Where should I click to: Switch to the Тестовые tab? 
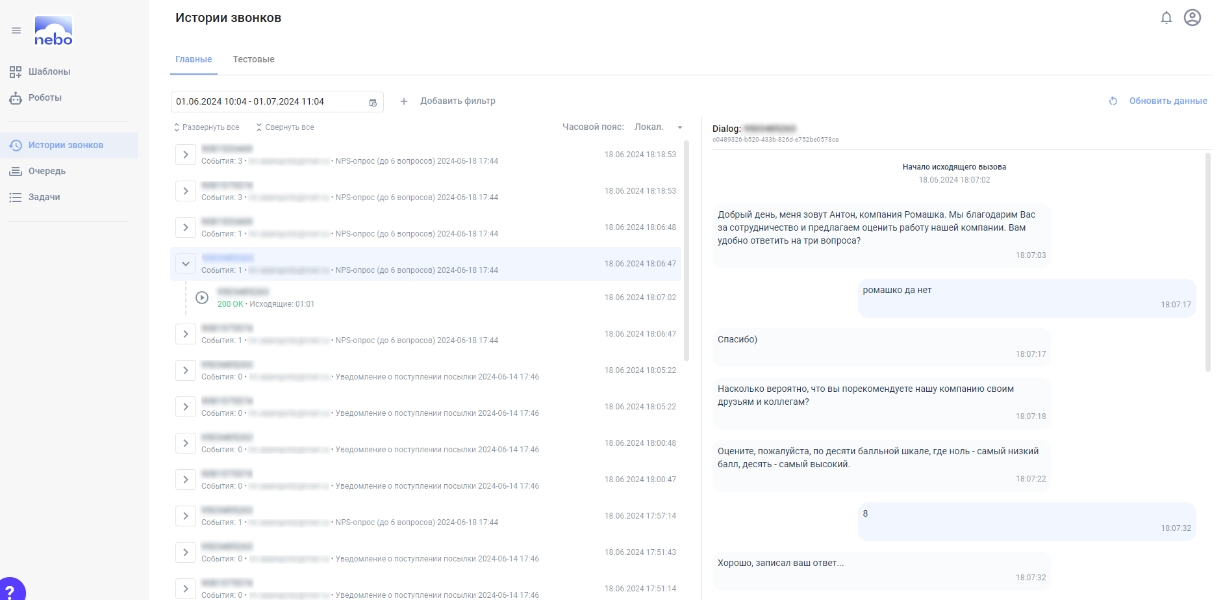point(253,59)
